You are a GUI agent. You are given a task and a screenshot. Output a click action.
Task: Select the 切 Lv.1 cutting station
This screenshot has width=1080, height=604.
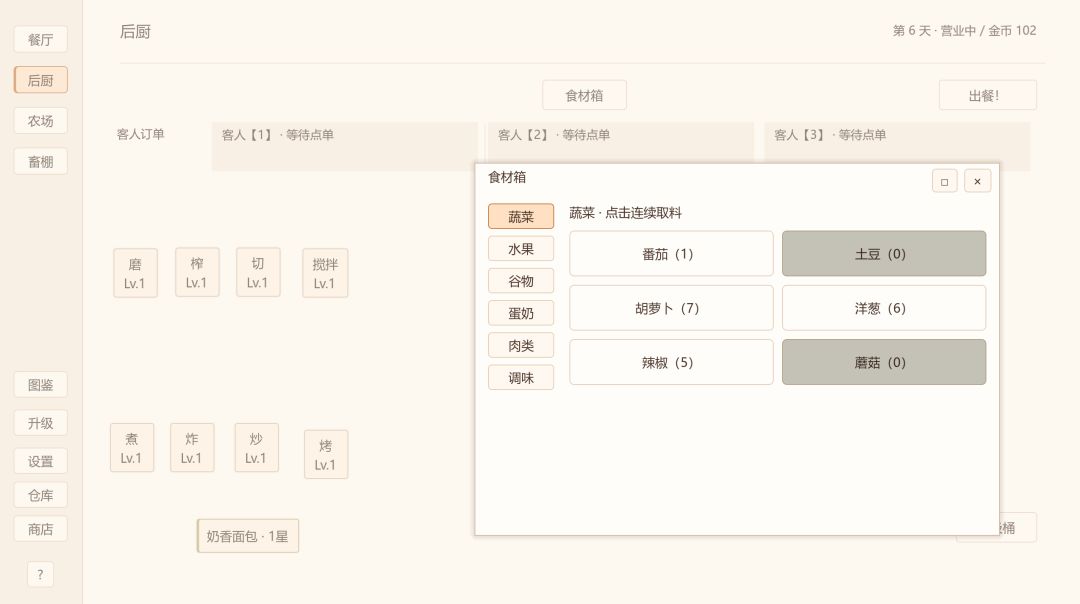pos(258,272)
